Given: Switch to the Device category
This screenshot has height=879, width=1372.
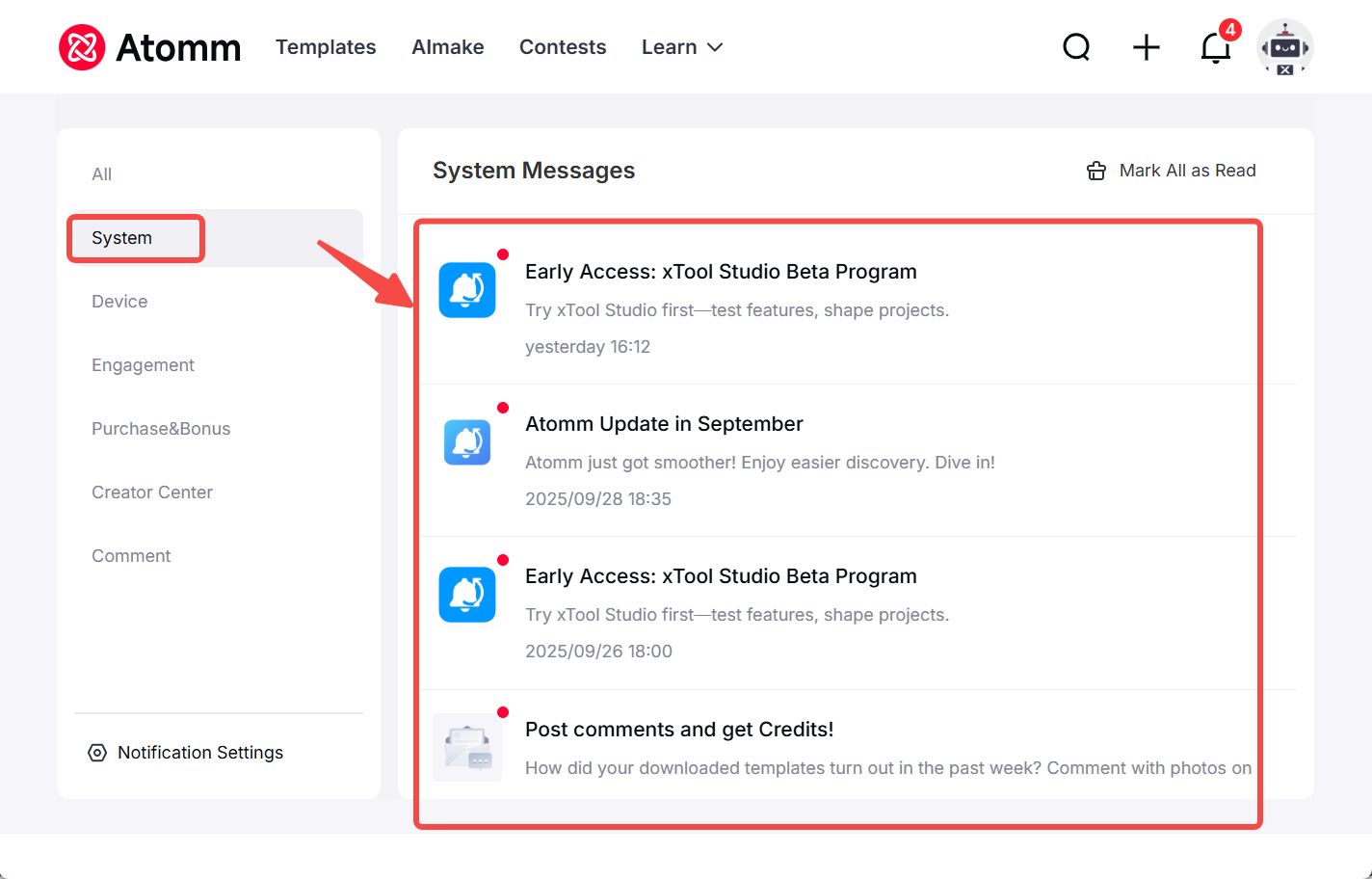Looking at the screenshot, I should coord(119,302).
